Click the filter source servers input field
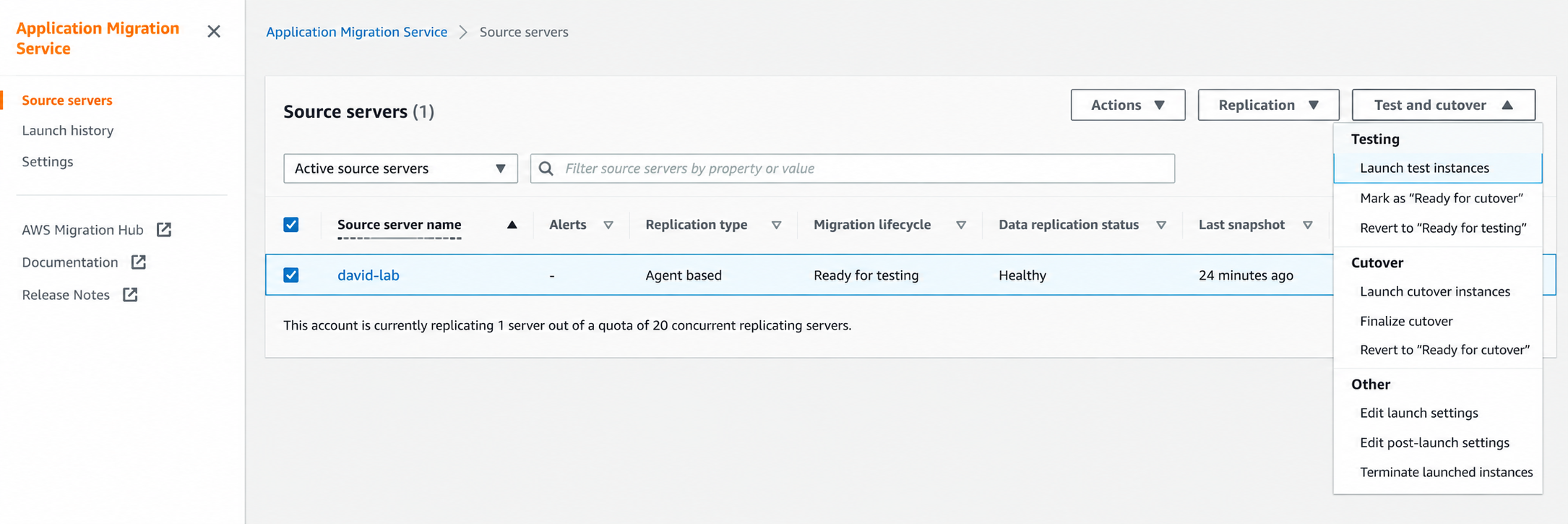The image size is (1568, 524). (x=852, y=168)
